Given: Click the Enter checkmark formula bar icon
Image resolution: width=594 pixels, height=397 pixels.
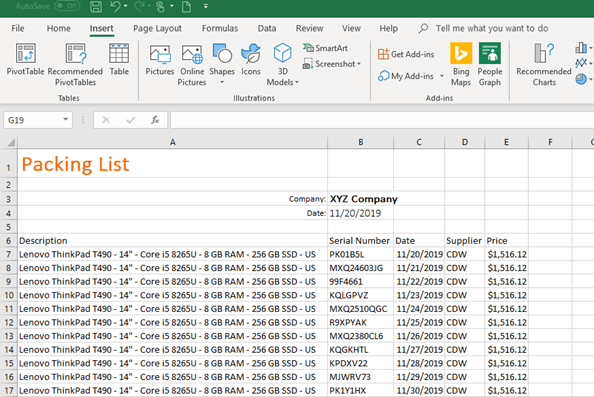Looking at the screenshot, I should click(131, 120).
